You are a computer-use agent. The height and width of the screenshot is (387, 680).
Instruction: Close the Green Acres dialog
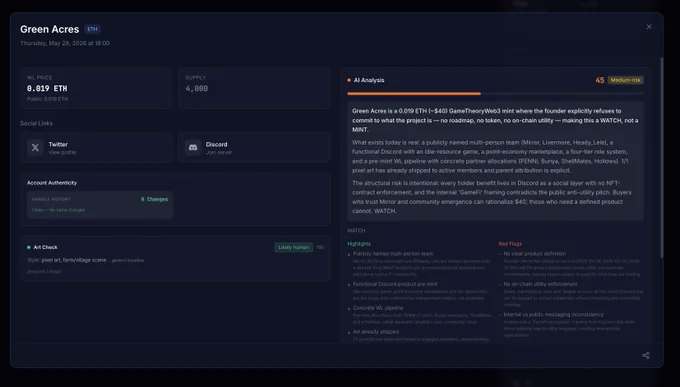(x=649, y=27)
